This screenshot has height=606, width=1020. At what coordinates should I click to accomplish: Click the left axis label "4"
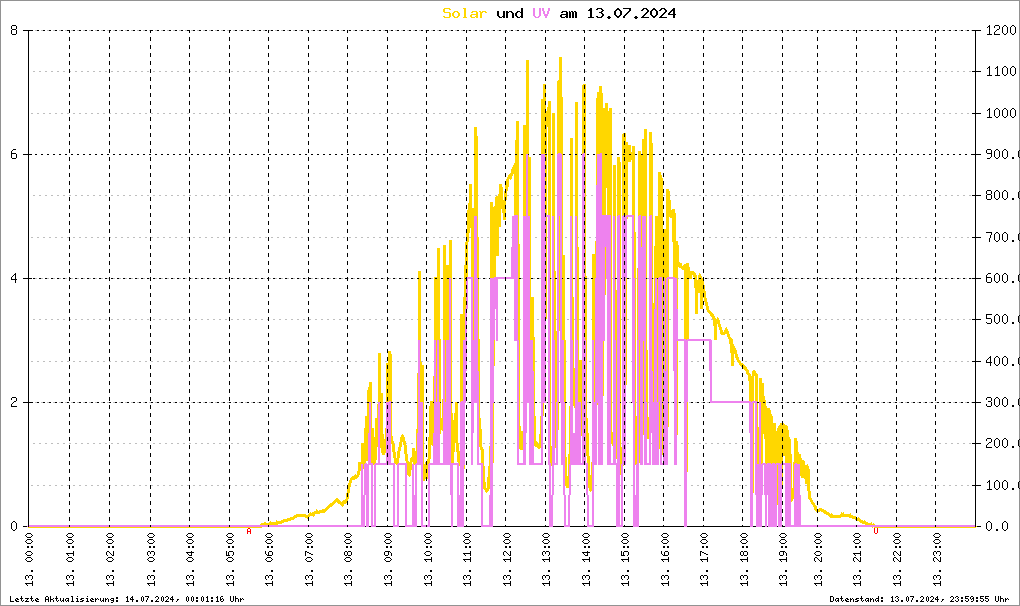pos(14,278)
